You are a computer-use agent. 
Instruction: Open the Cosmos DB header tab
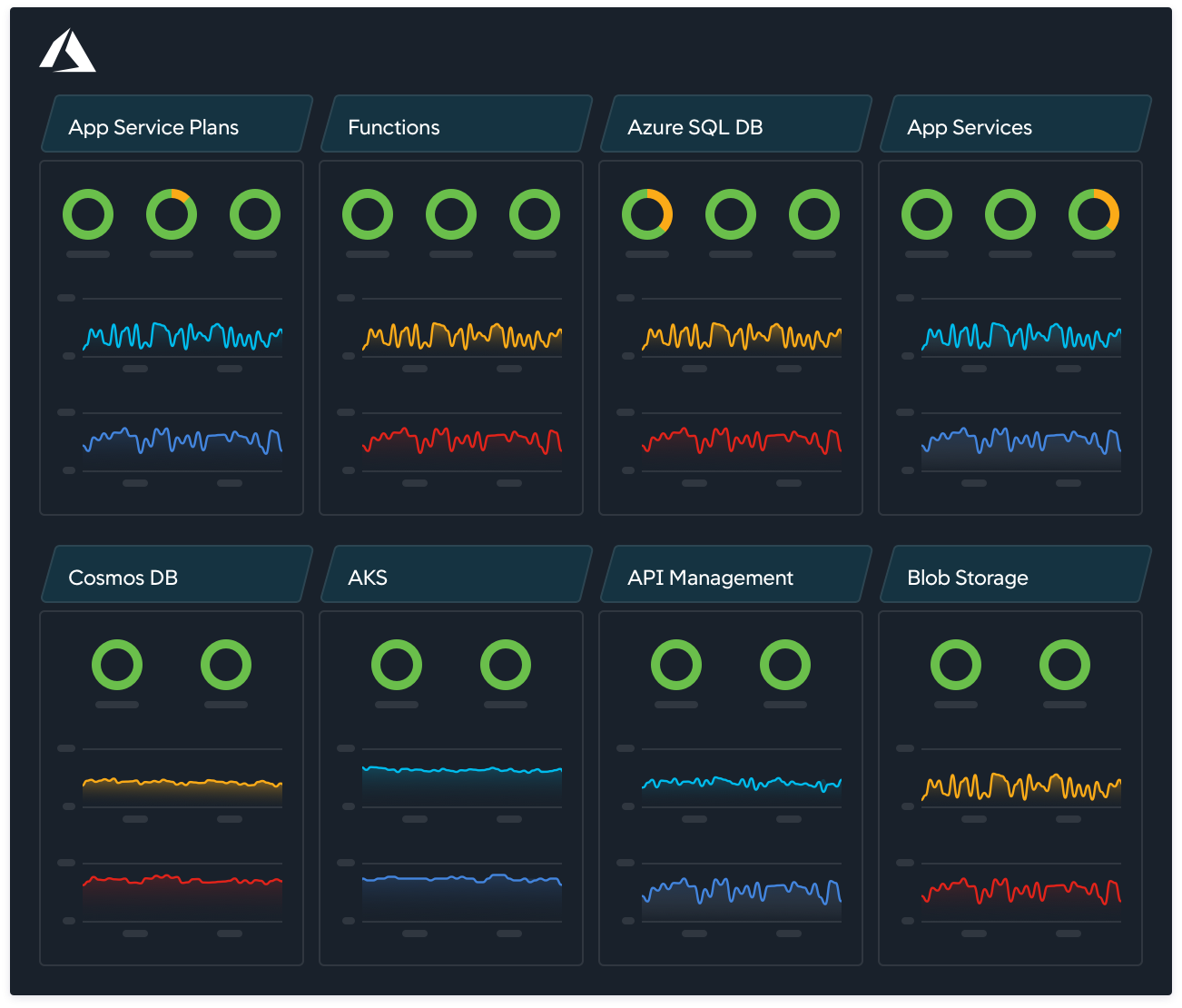177,574
